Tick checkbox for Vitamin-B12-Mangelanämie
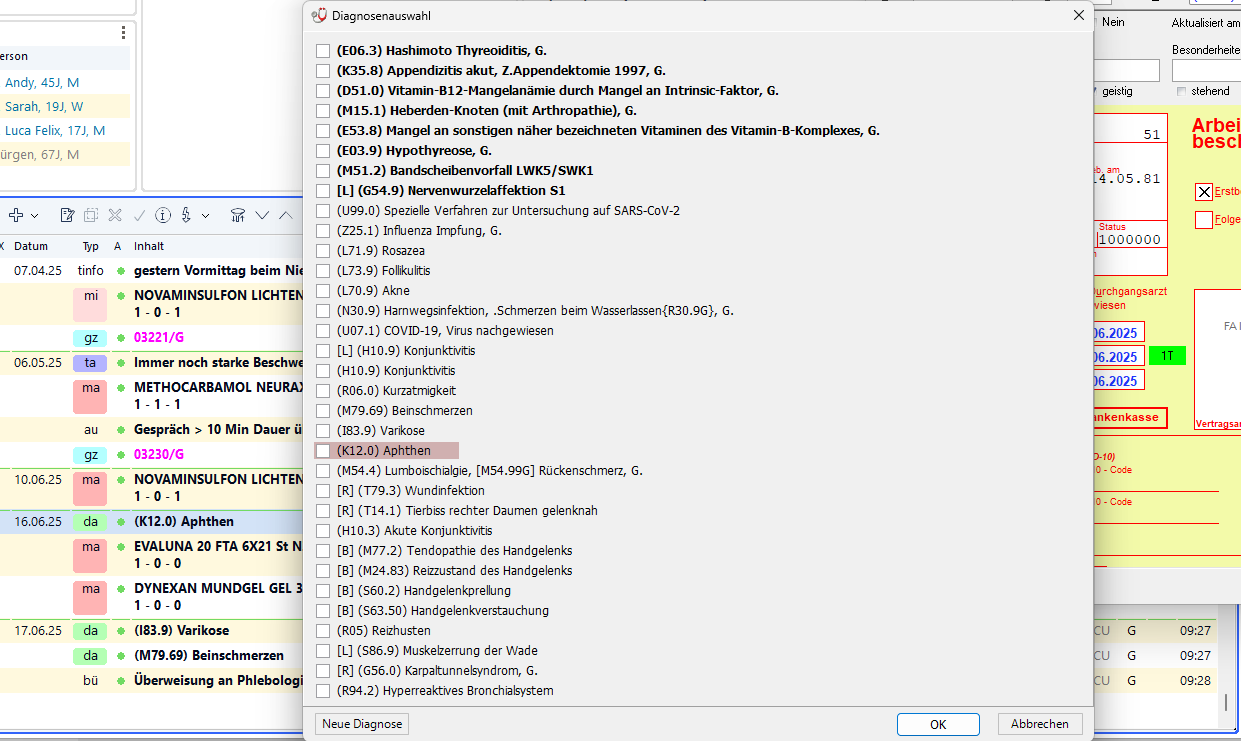The width and height of the screenshot is (1241, 741). (x=323, y=90)
